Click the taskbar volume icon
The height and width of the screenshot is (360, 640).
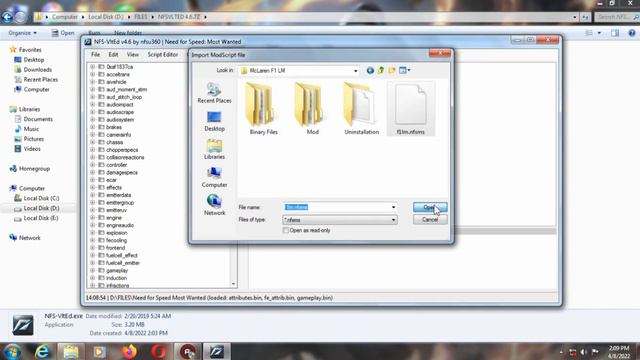584,352
